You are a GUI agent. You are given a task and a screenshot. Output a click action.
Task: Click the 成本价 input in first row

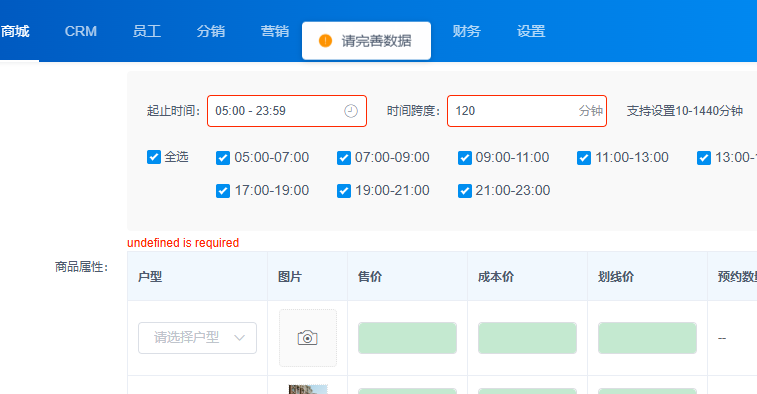(527, 338)
